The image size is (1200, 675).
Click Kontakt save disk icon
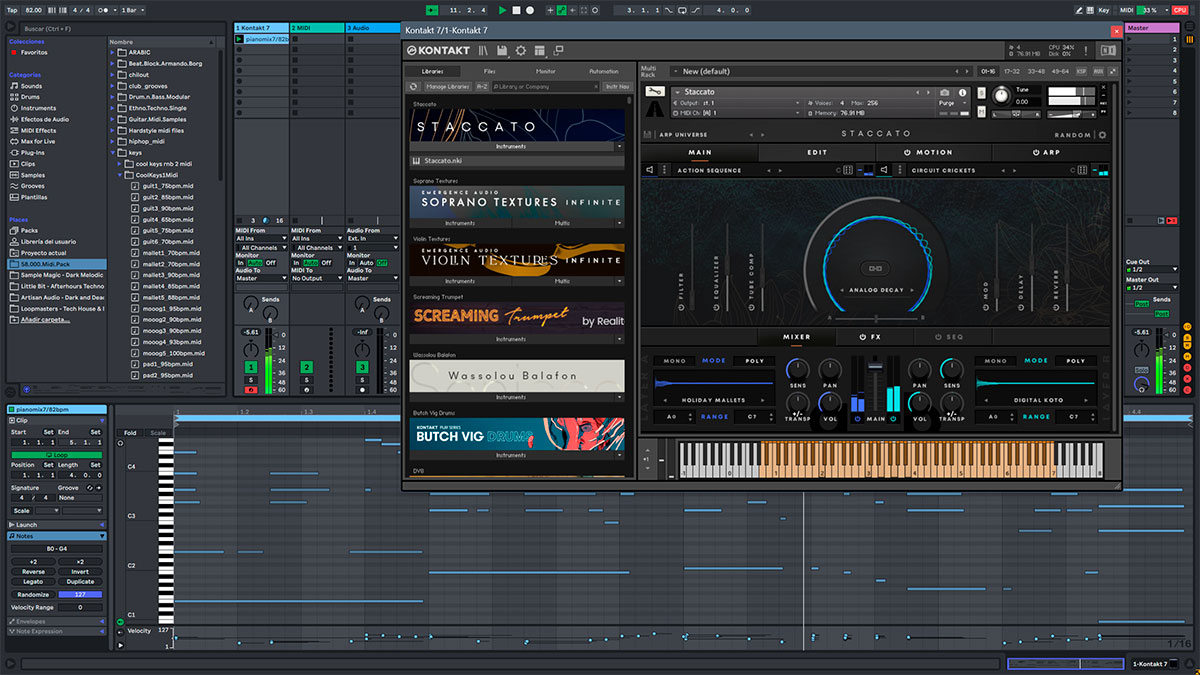[501, 50]
